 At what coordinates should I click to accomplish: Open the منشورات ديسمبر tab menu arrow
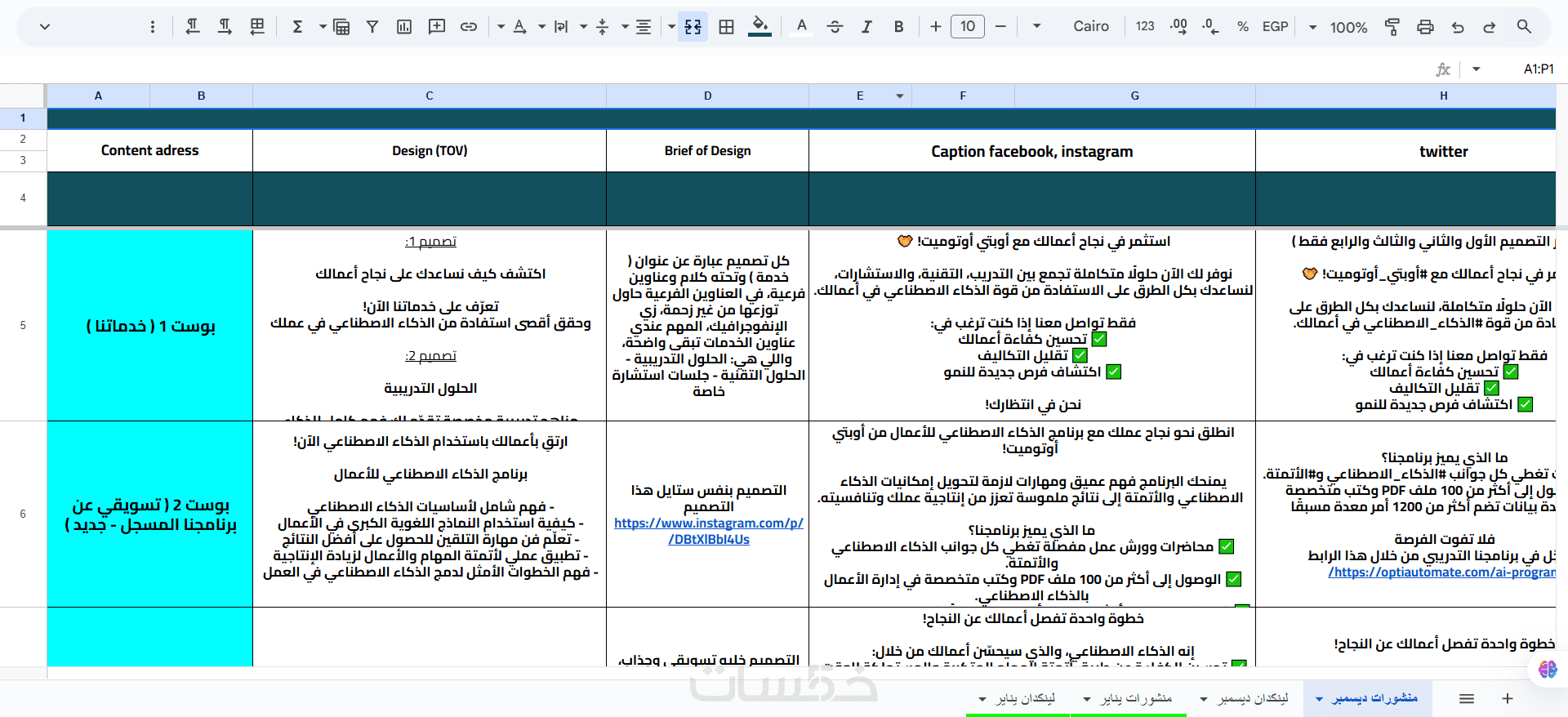(x=1319, y=699)
